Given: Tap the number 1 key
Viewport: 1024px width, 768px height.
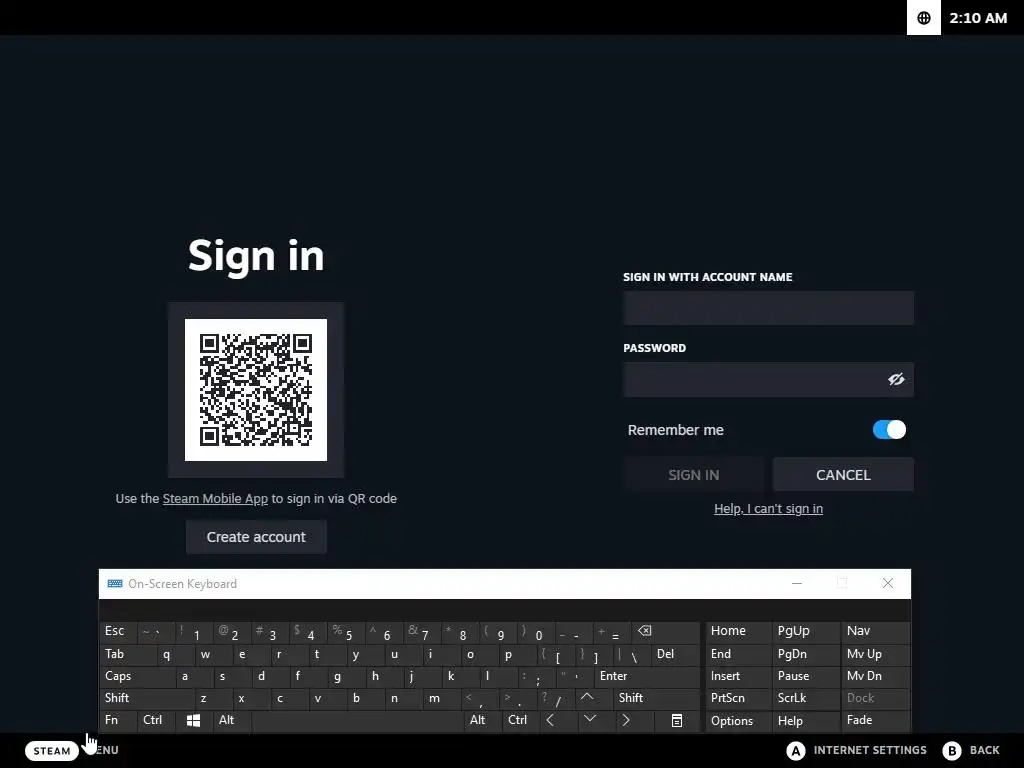Looking at the screenshot, I should click(x=195, y=632).
